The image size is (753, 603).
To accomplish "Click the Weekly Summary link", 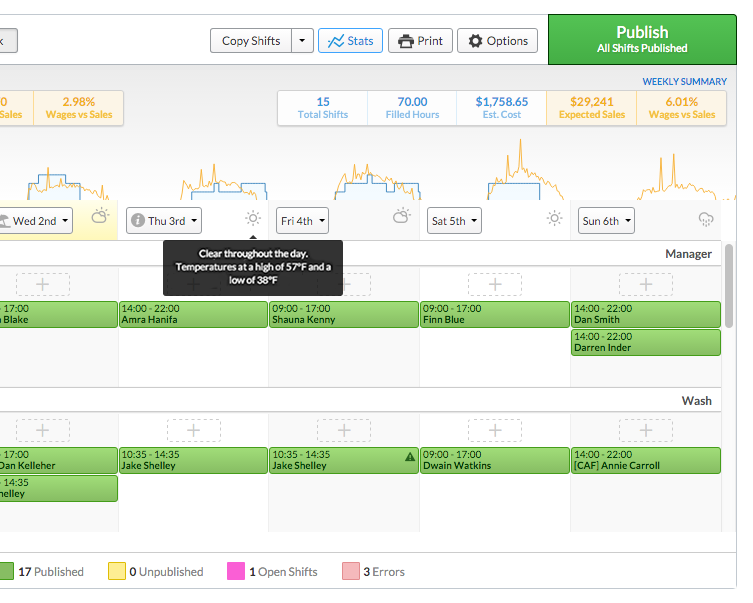I will pos(684,81).
